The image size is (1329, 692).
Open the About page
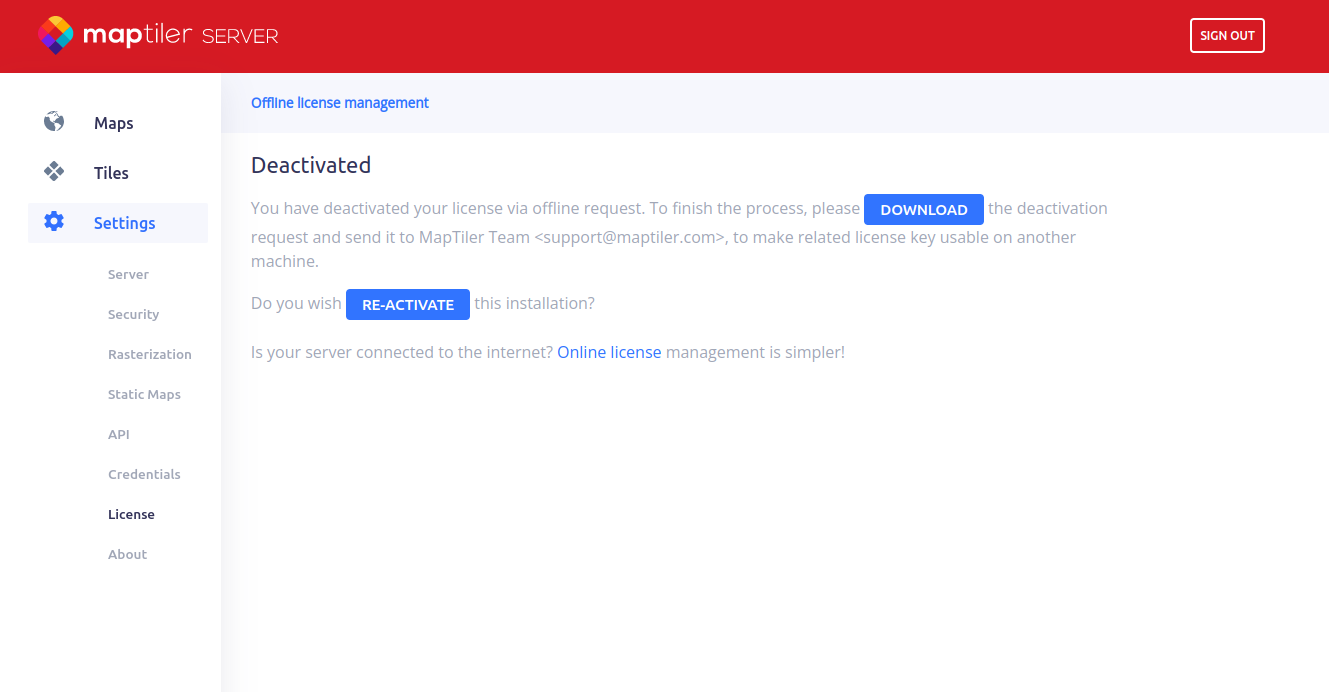[127, 554]
